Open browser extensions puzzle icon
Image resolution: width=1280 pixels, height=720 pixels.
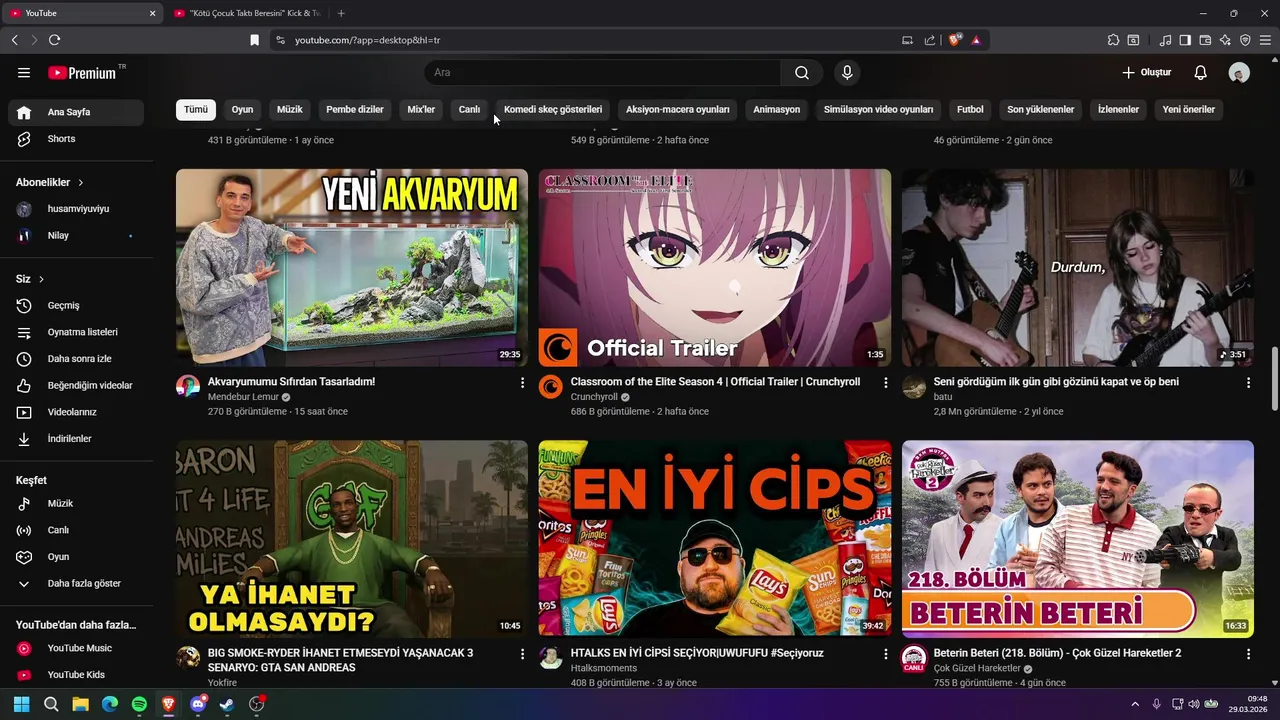[x=1113, y=40]
